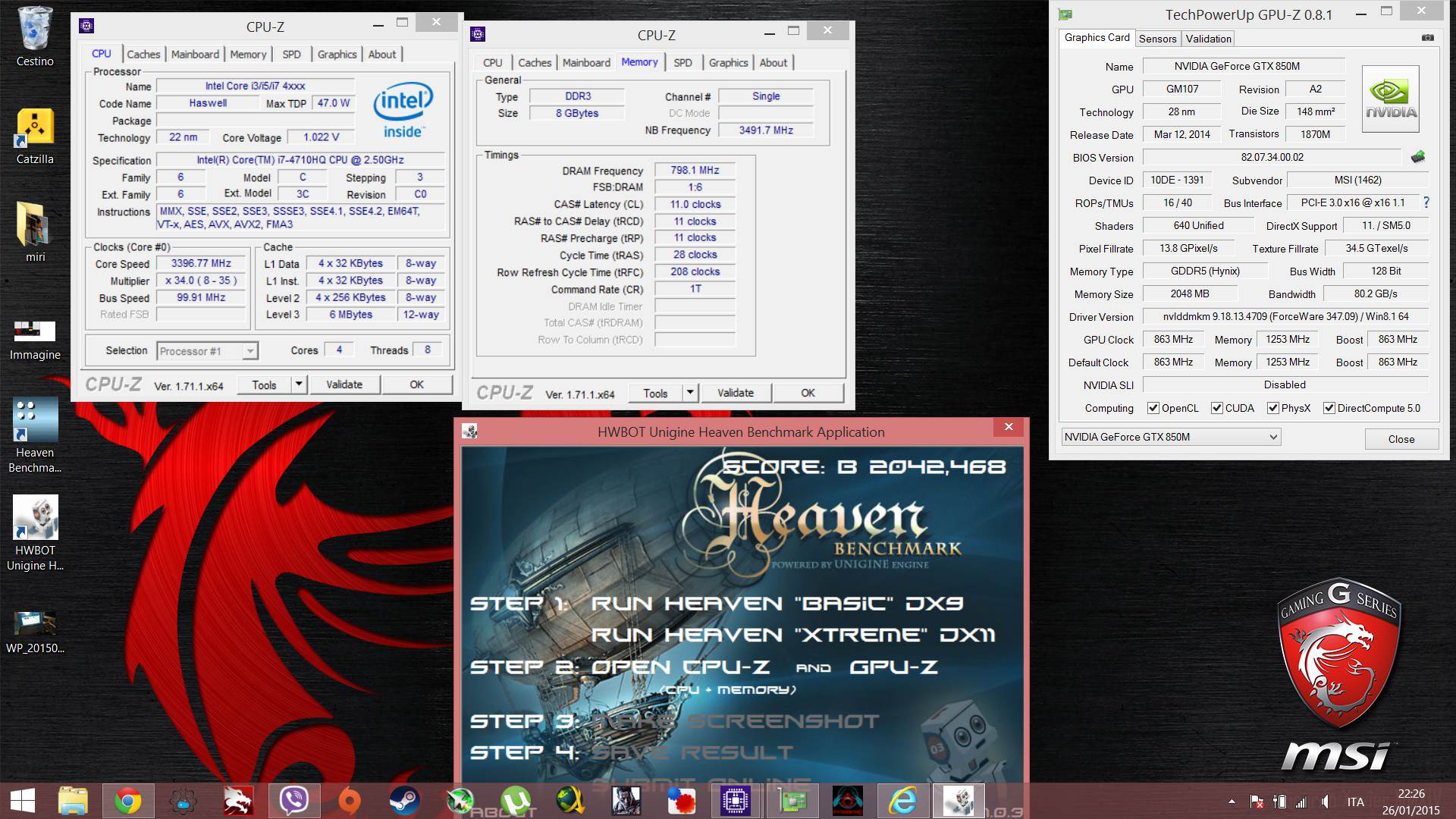Select CPU tab in right CPU-Z window
This screenshot has width=1456, height=819.
(492, 63)
